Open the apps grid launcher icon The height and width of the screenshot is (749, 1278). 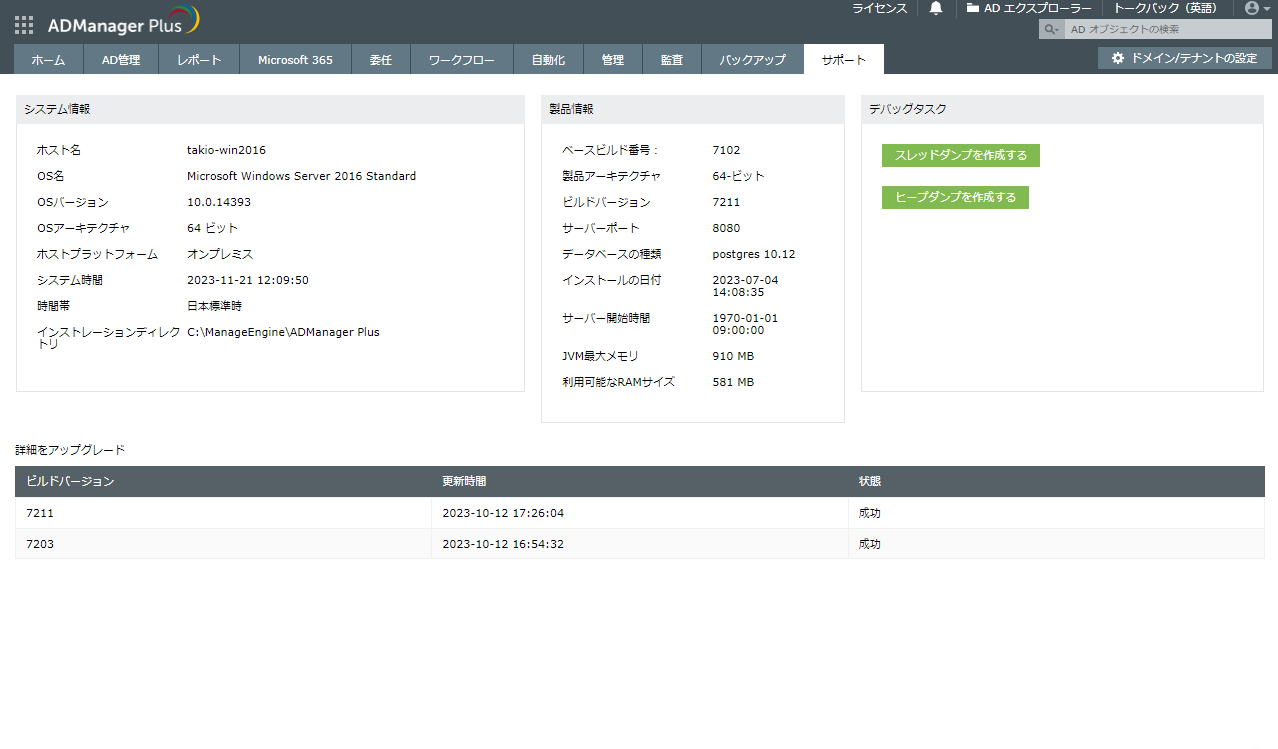tap(24, 25)
